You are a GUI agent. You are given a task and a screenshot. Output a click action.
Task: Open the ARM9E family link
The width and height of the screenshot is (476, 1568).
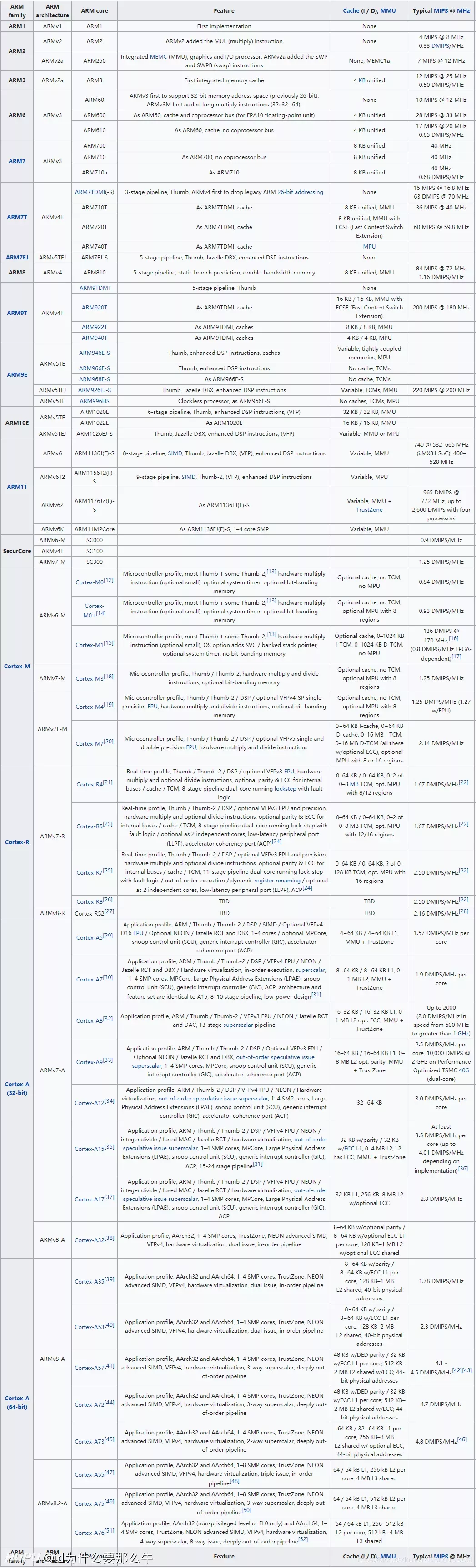pos(17,375)
